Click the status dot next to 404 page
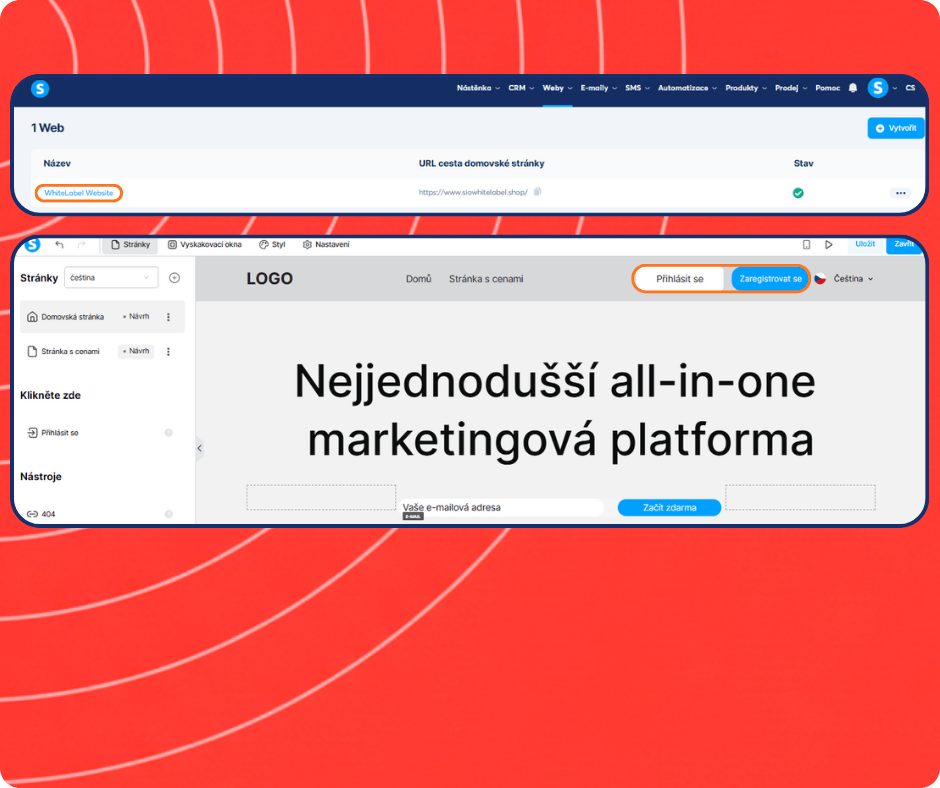Image resolution: width=940 pixels, height=788 pixels. click(168, 514)
